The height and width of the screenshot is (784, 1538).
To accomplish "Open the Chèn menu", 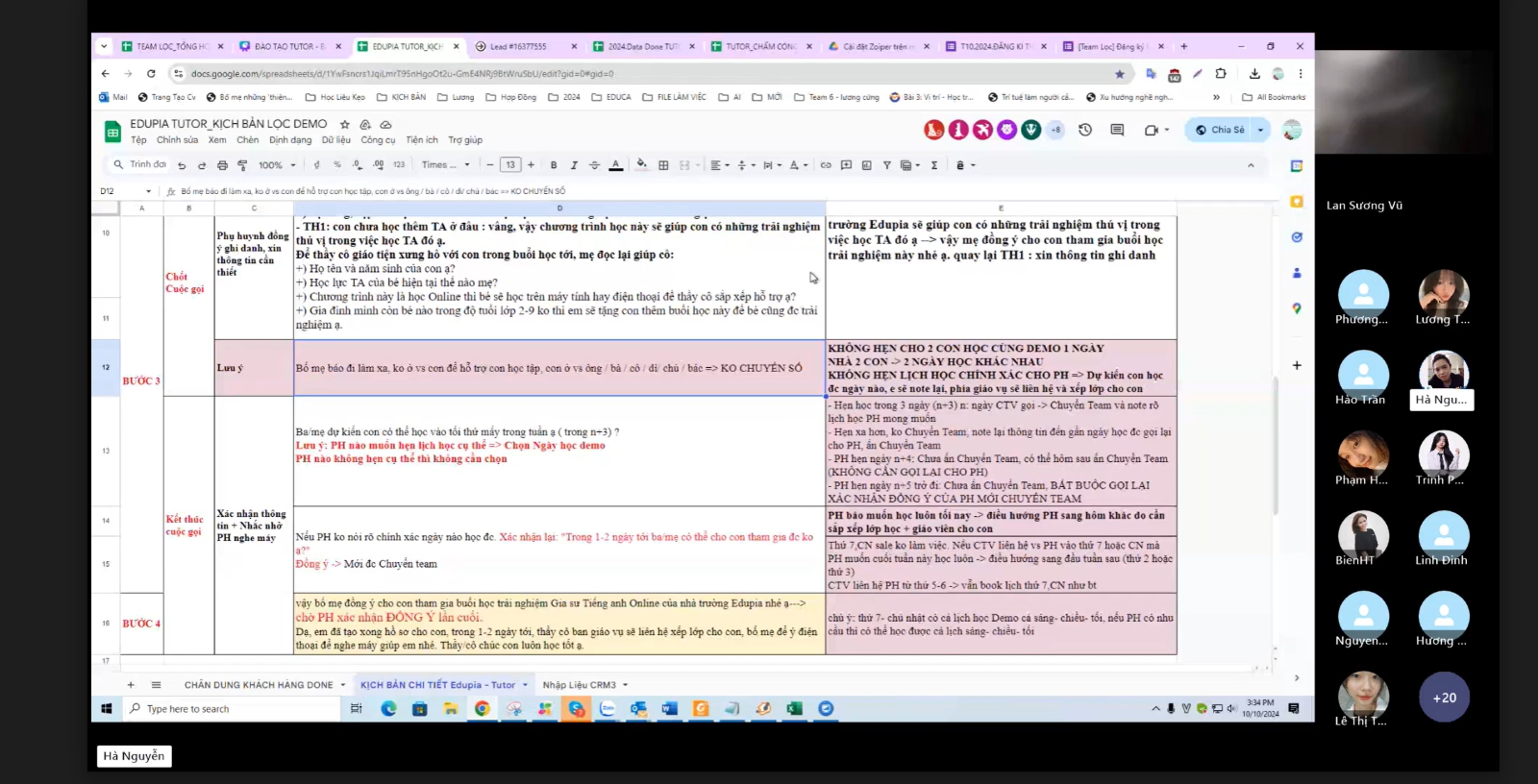I will pos(247,140).
